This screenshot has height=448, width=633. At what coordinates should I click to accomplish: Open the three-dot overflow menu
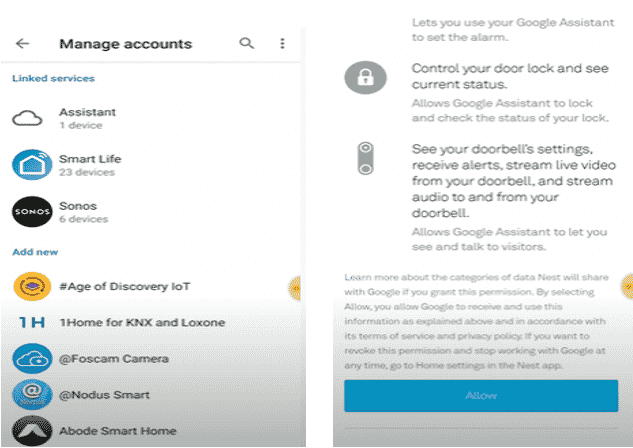(282, 44)
